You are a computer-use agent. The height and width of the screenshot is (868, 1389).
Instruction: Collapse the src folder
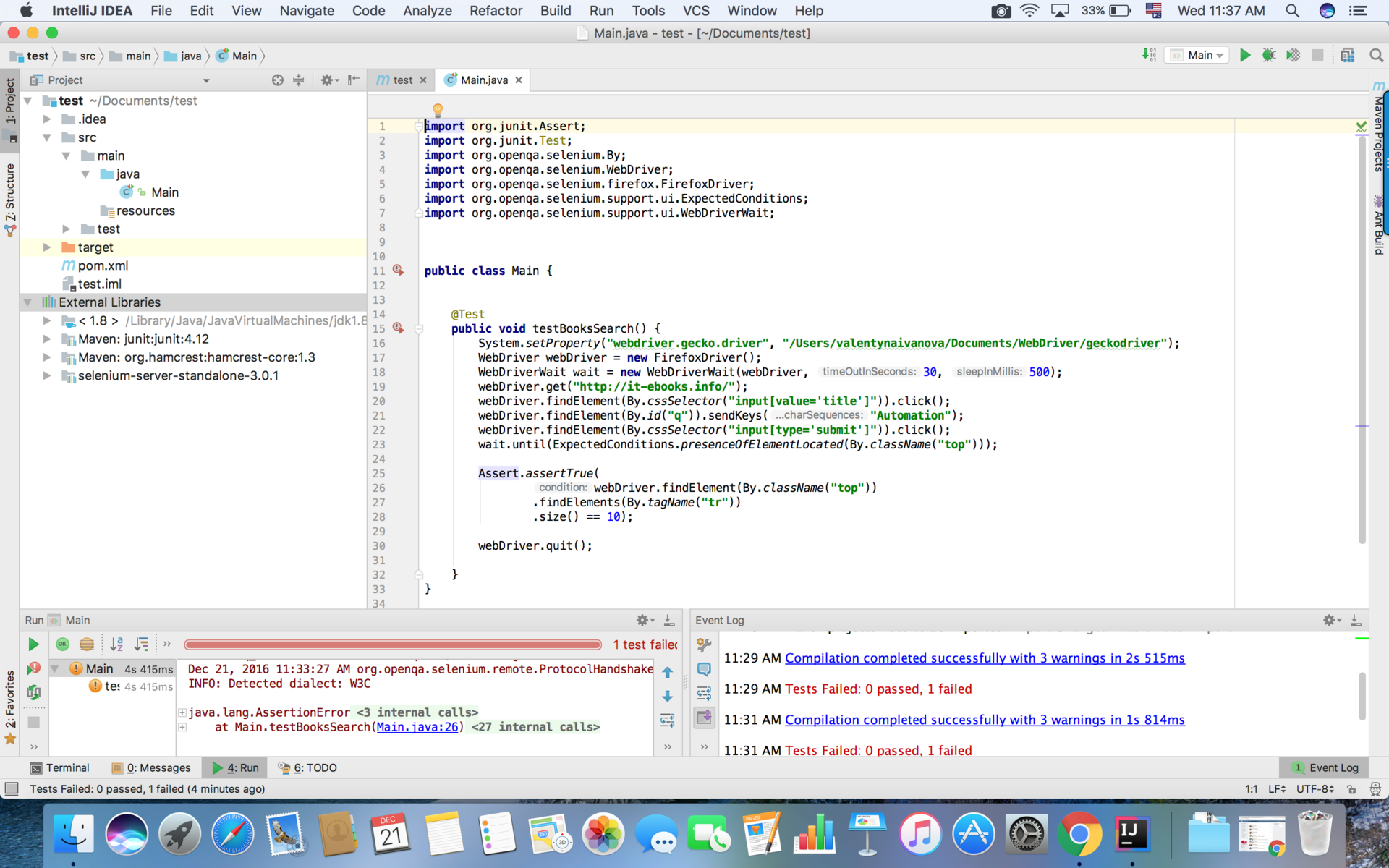[x=47, y=137]
